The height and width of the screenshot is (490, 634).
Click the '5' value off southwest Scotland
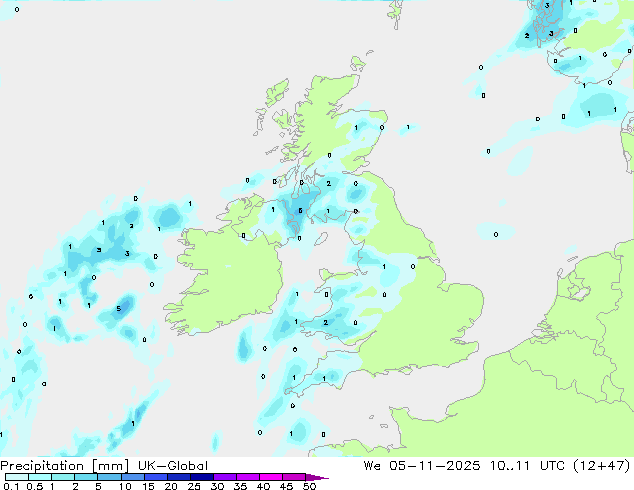[300, 211]
